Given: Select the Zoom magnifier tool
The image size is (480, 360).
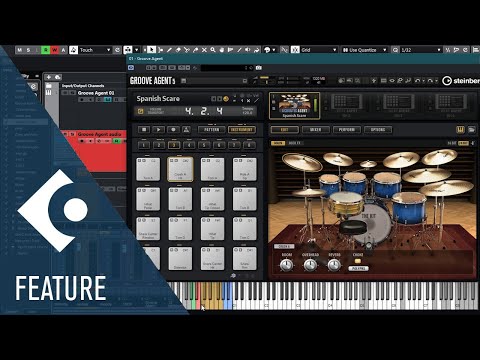Looking at the screenshot, I should point(213,50).
